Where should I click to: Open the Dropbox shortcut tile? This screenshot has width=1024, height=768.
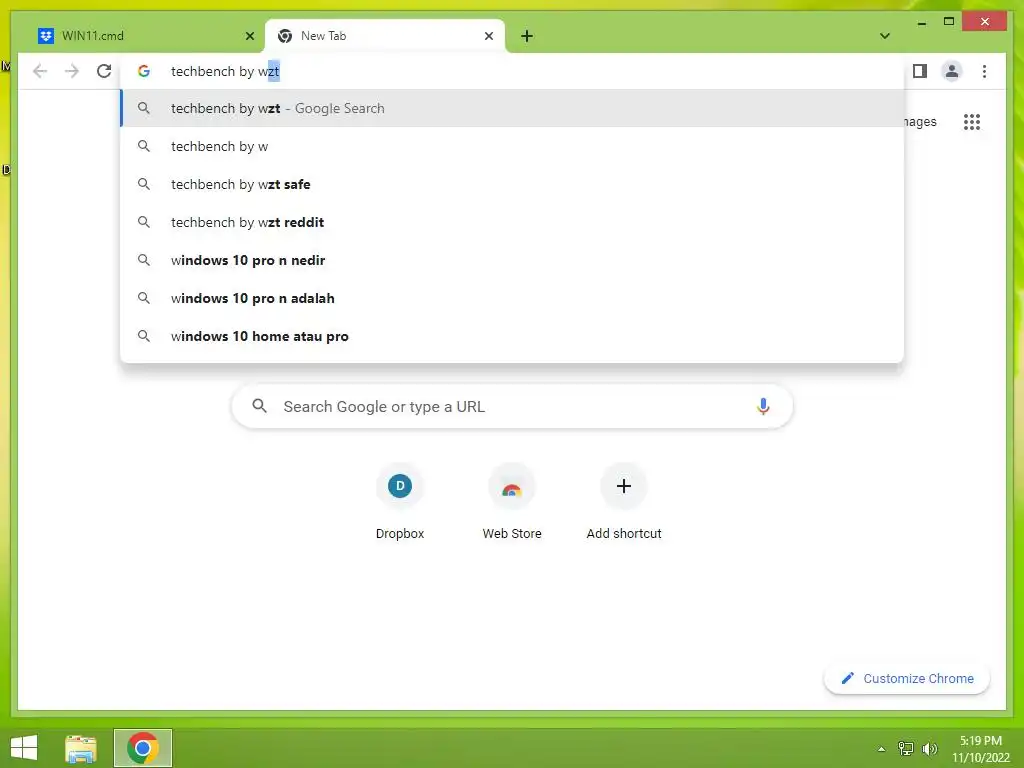tap(400, 502)
